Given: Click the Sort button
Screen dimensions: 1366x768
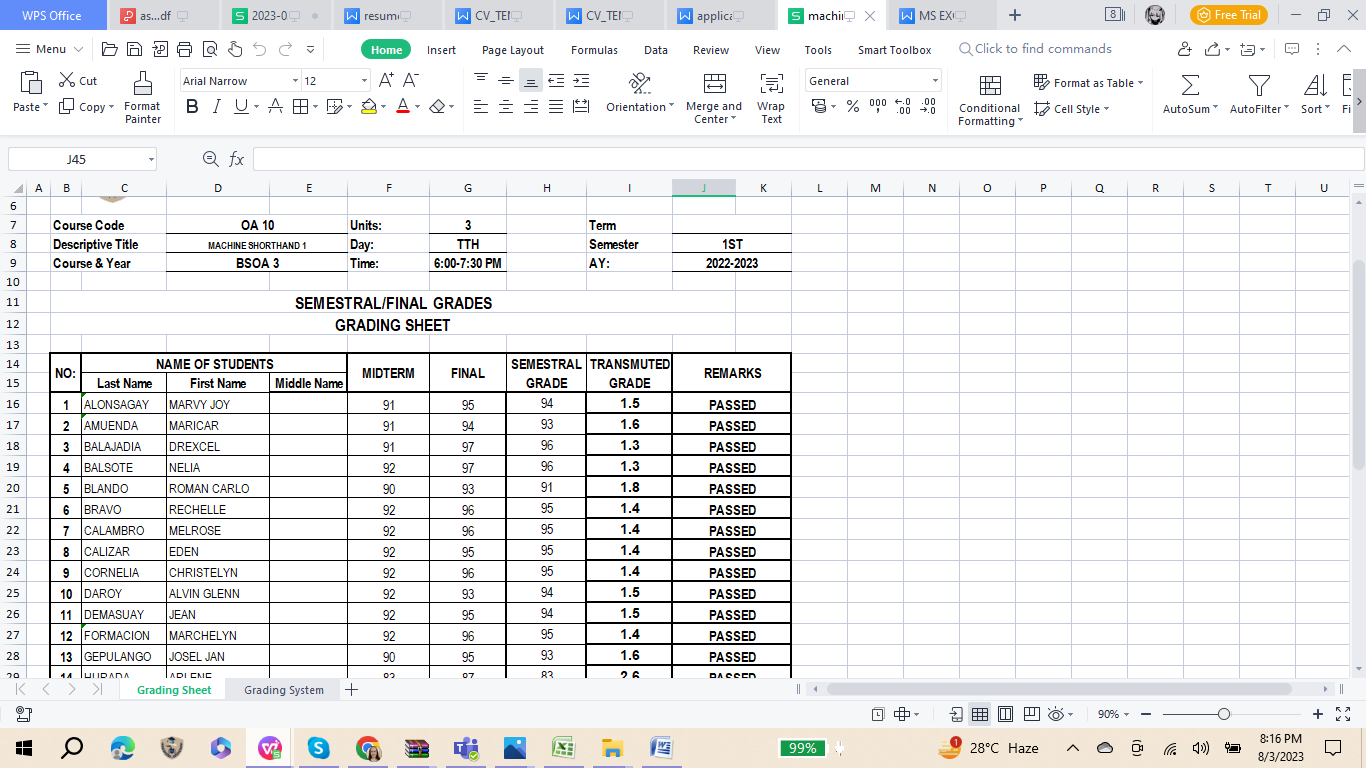Looking at the screenshot, I should pyautogui.click(x=1315, y=95).
